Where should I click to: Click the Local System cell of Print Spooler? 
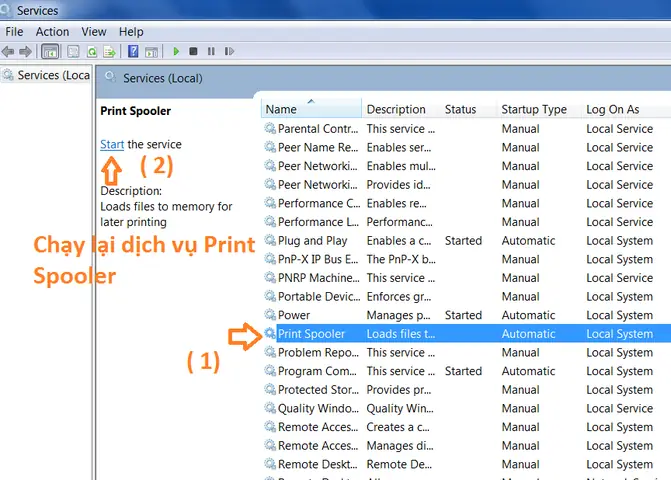pos(620,334)
